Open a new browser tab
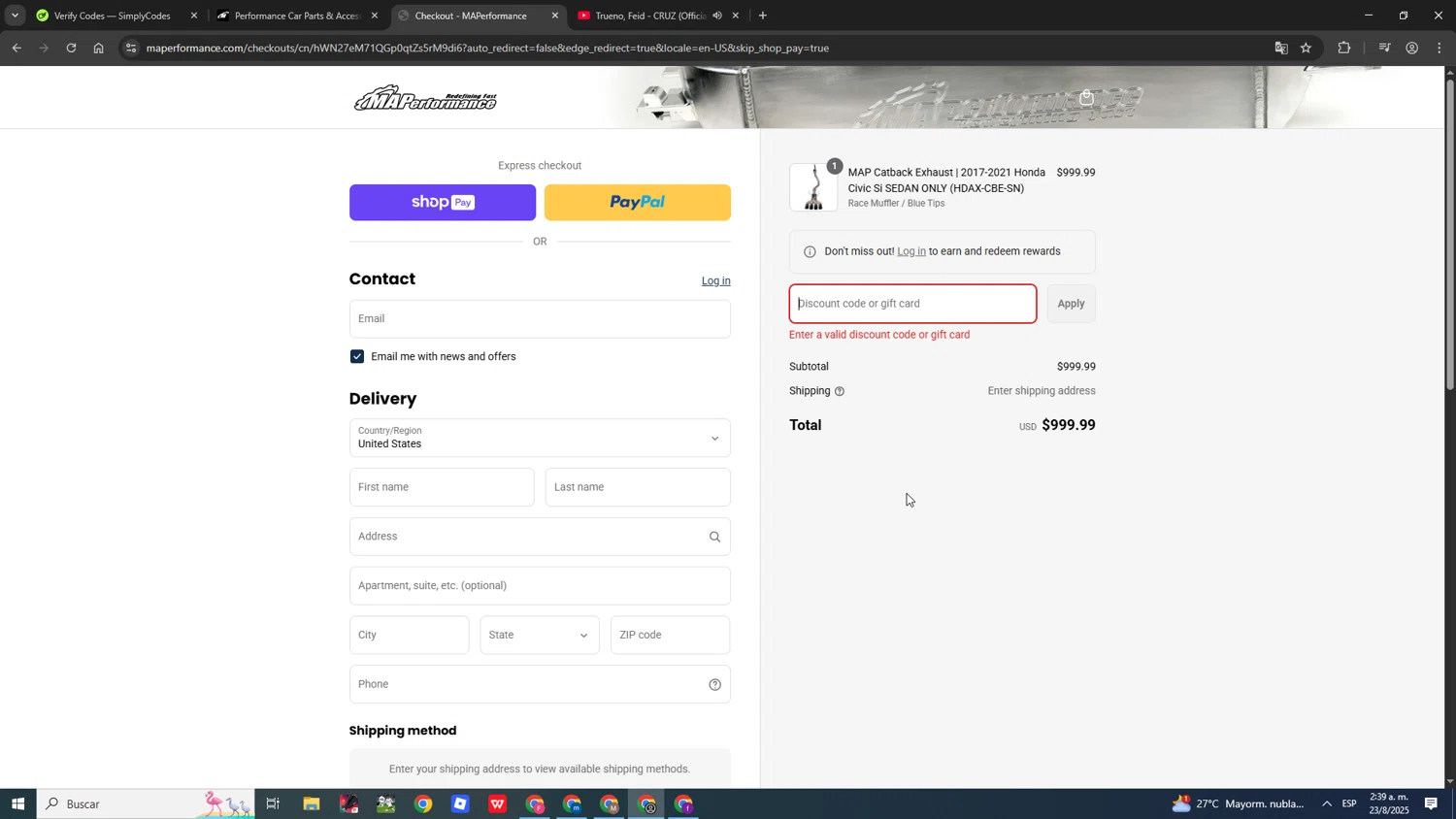The image size is (1456, 819). pyautogui.click(x=763, y=16)
